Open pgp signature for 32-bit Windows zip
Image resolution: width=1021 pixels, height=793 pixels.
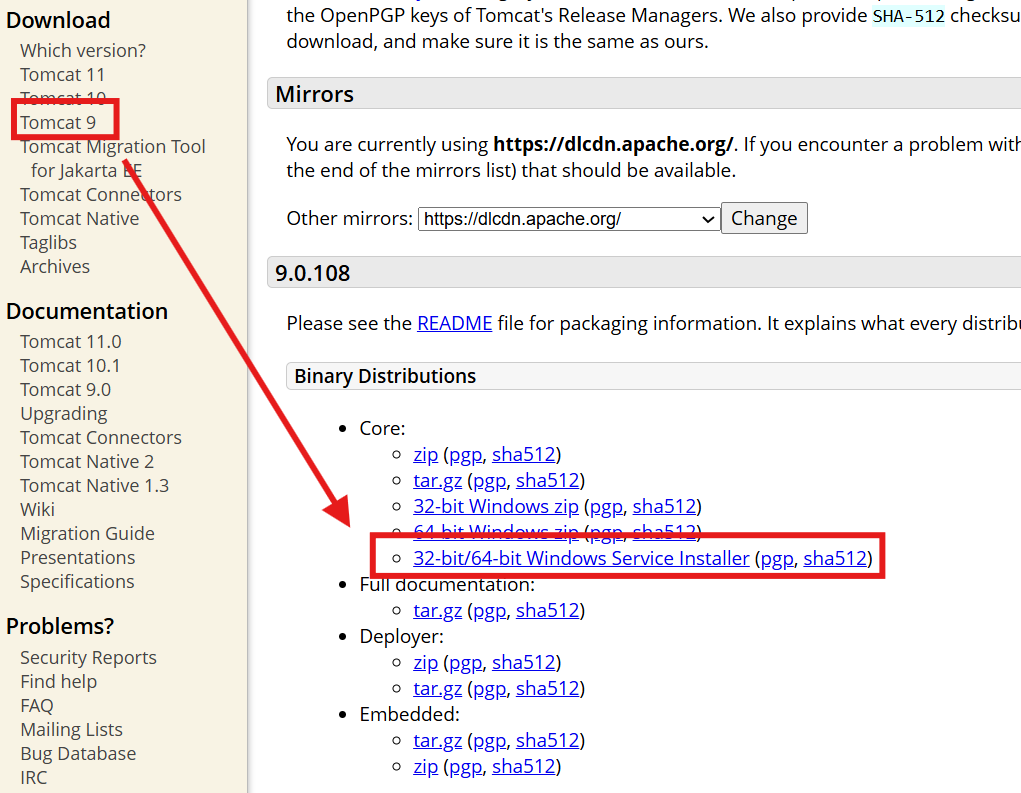pos(607,507)
